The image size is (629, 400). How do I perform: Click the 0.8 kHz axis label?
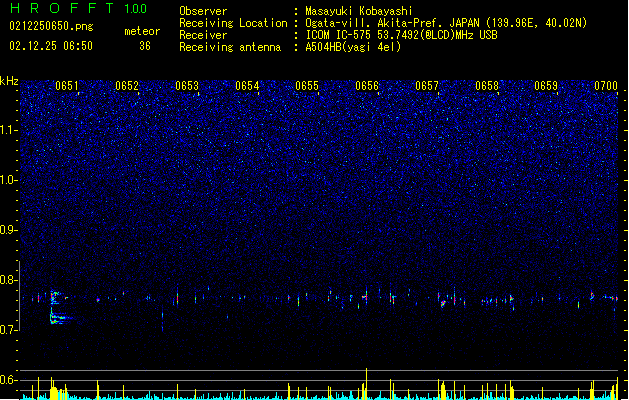(9, 280)
